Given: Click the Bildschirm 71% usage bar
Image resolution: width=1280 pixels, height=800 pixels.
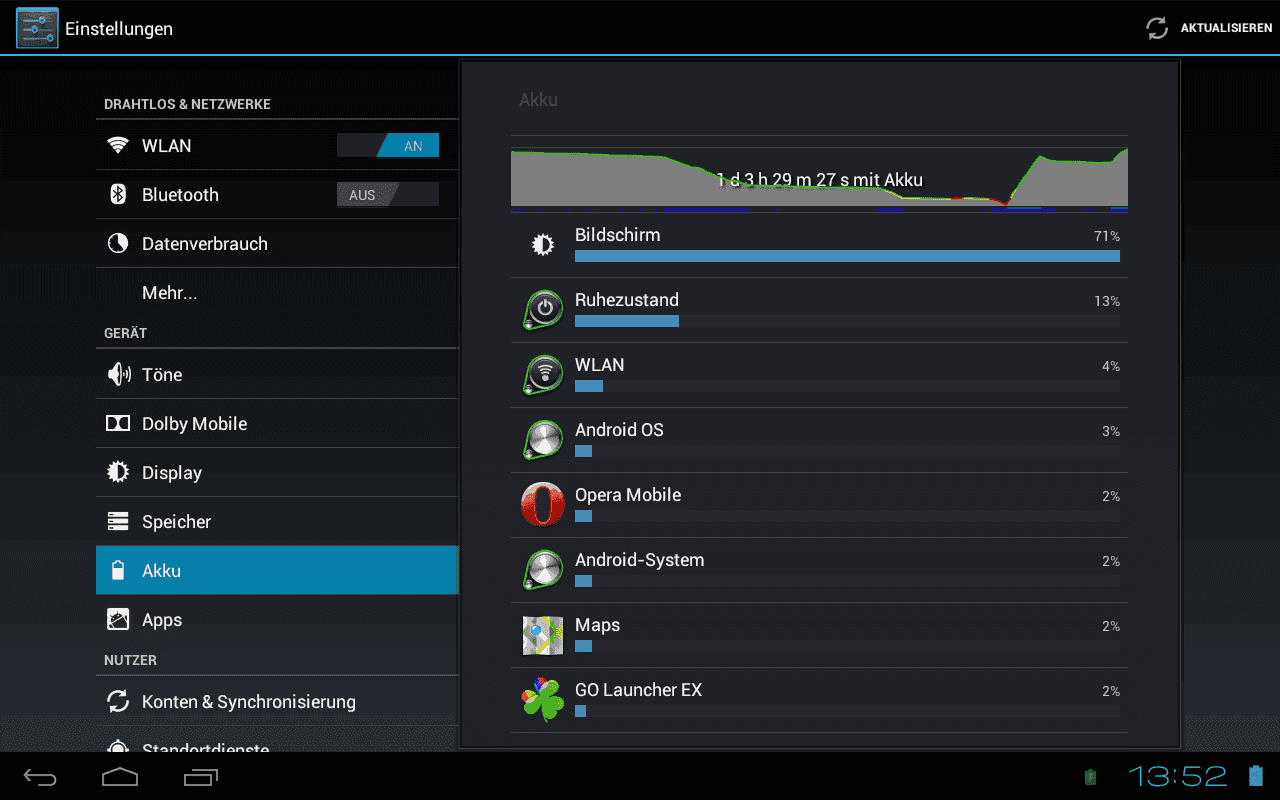Looking at the screenshot, I should (x=847, y=257).
